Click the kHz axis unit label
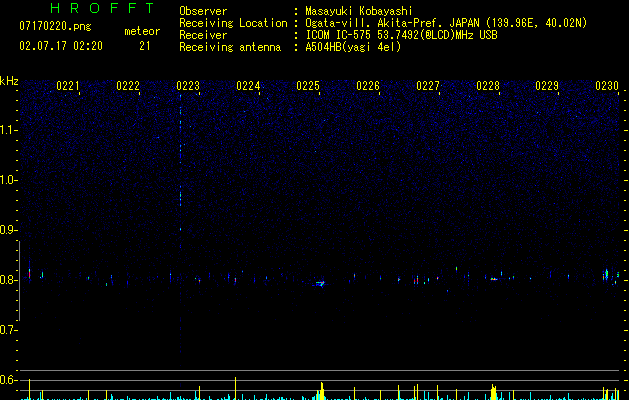The width and height of the screenshot is (629, 400). [x=9, y=81]
